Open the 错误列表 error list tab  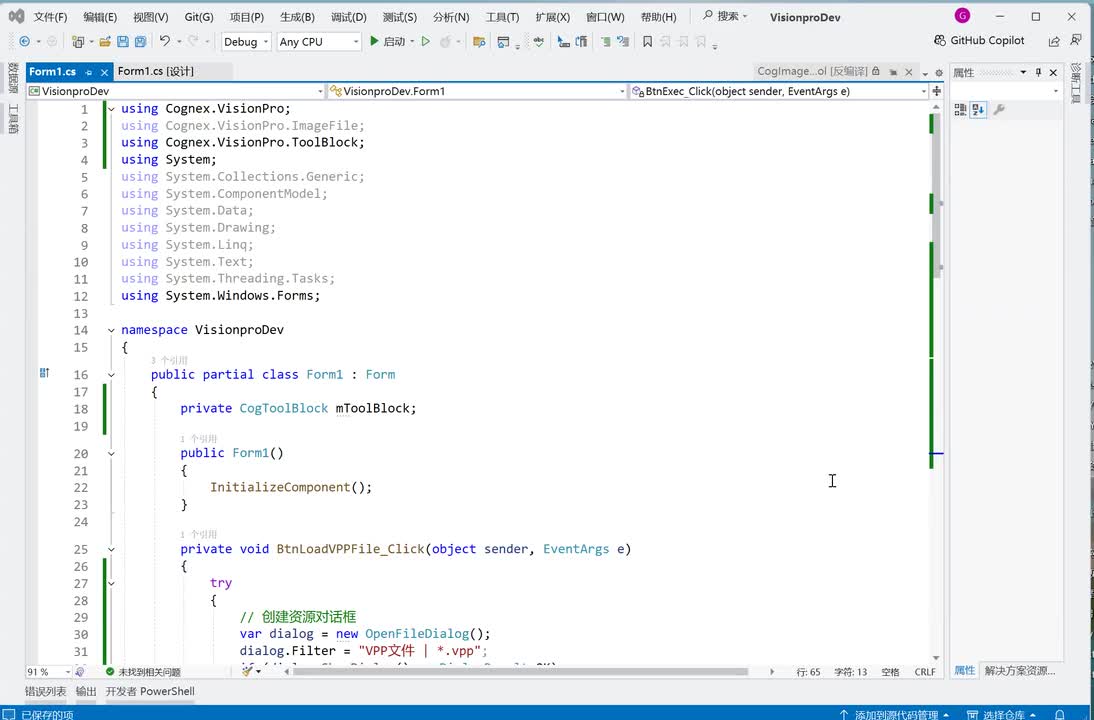[x=46, y=691]
